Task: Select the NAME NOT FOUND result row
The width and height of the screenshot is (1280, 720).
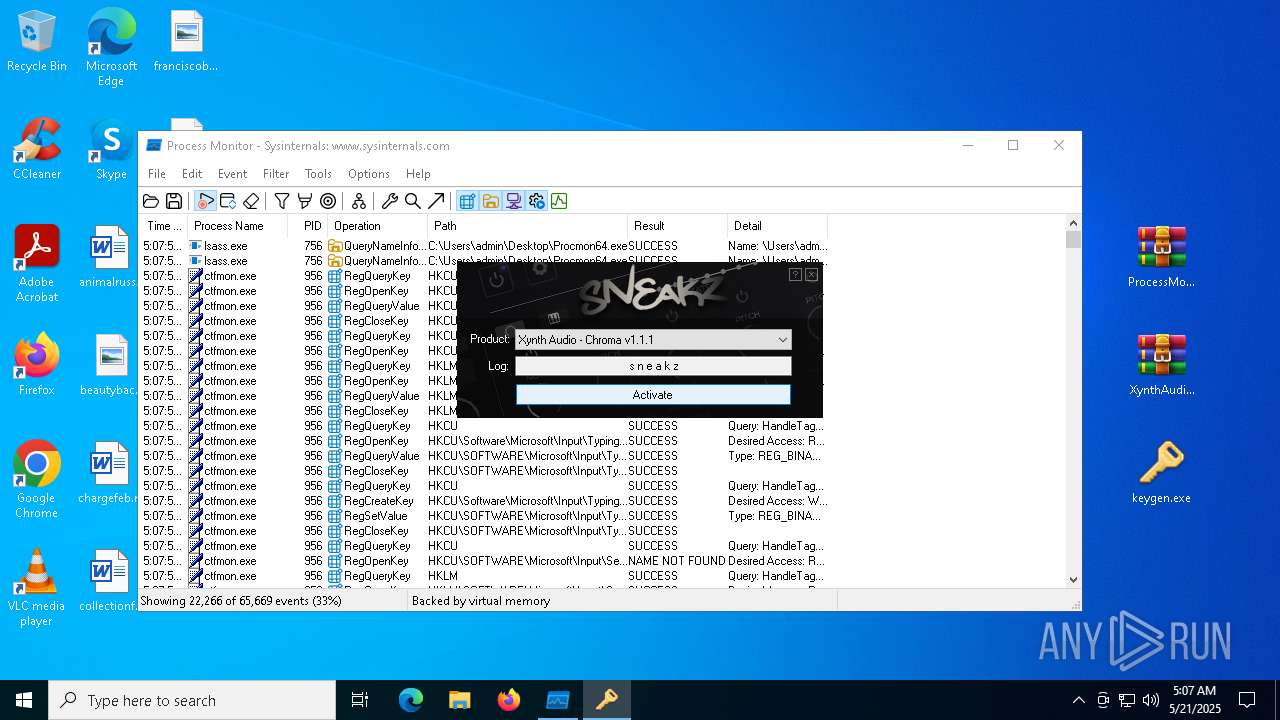Action: [x=484, y=561]
